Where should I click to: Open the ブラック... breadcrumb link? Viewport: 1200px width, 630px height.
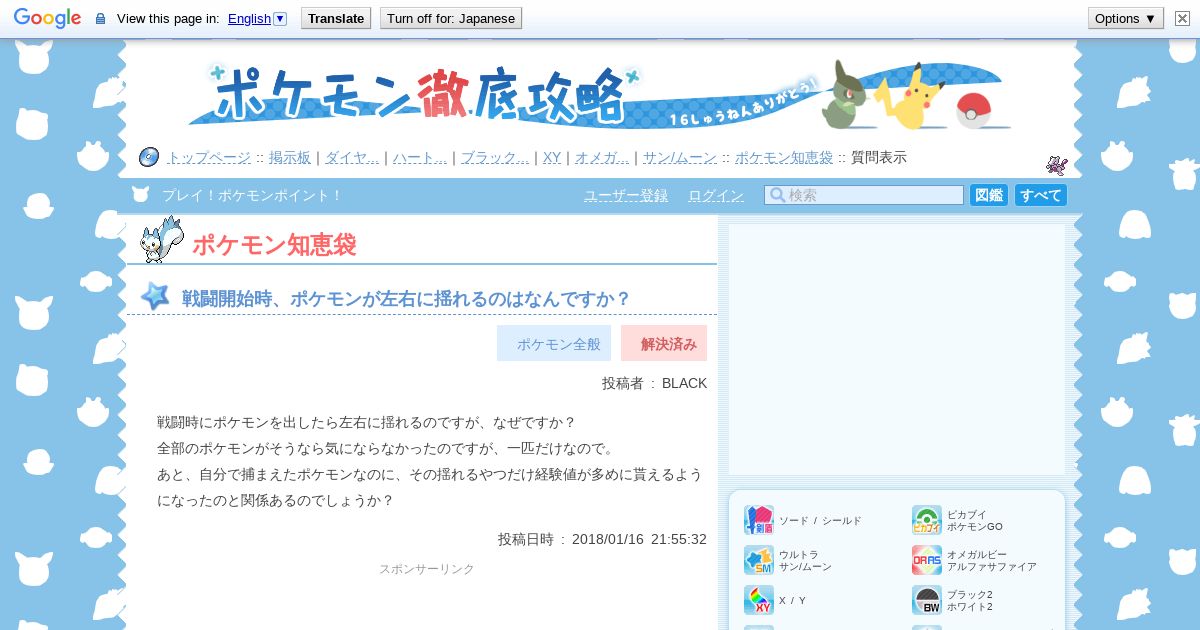495,158
